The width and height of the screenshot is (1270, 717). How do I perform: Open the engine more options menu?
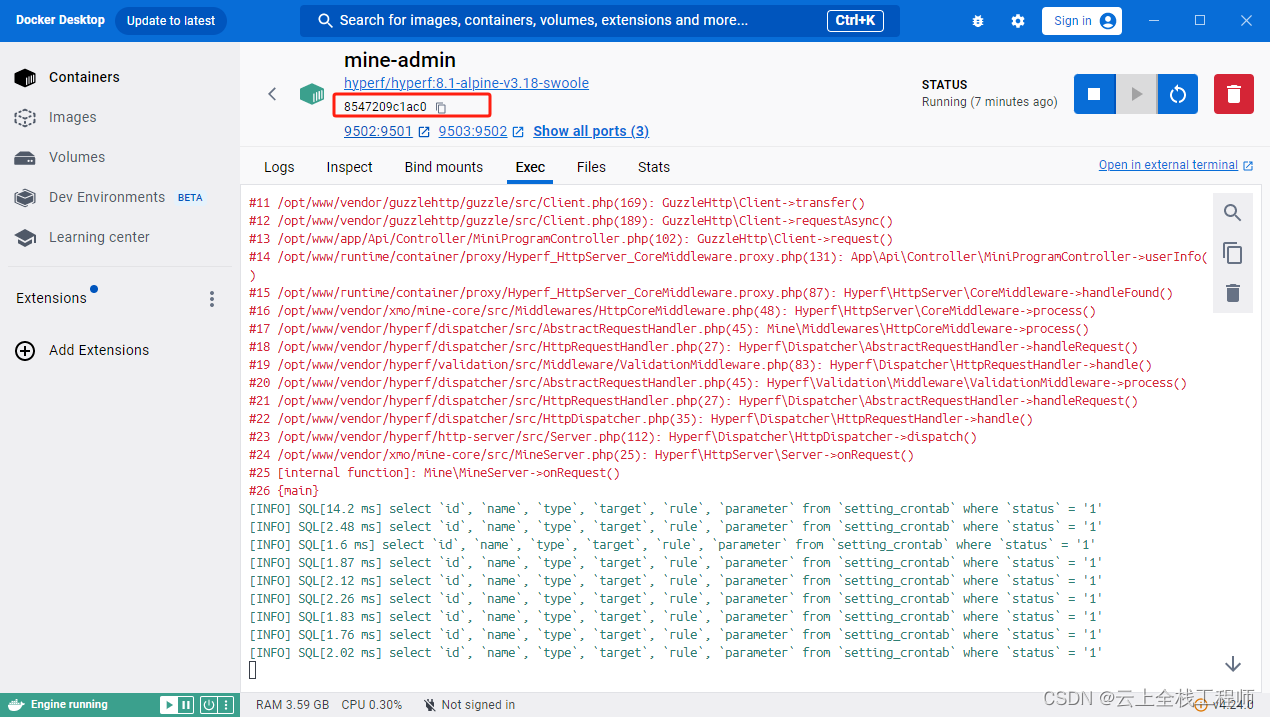(225, 705)
